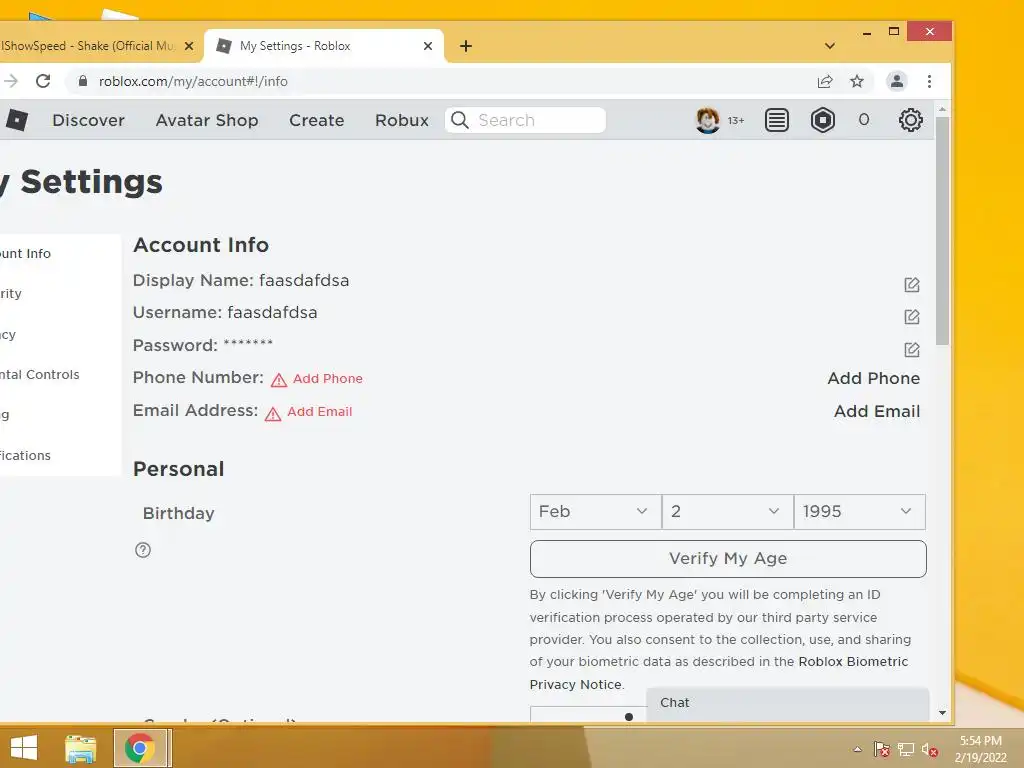Open the Discover menu item

pos(88,120)
